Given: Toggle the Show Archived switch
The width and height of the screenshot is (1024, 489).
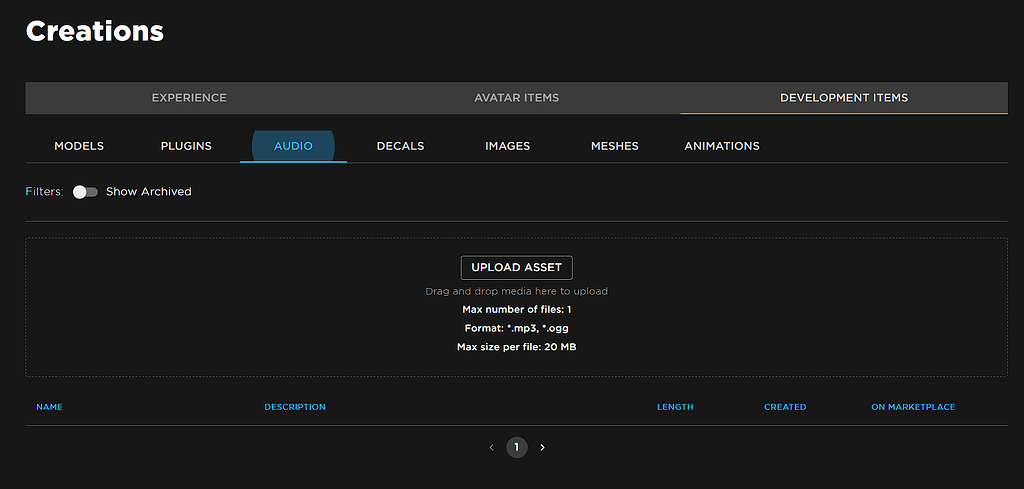Looking at the screenshot, I should pos(85,192).
